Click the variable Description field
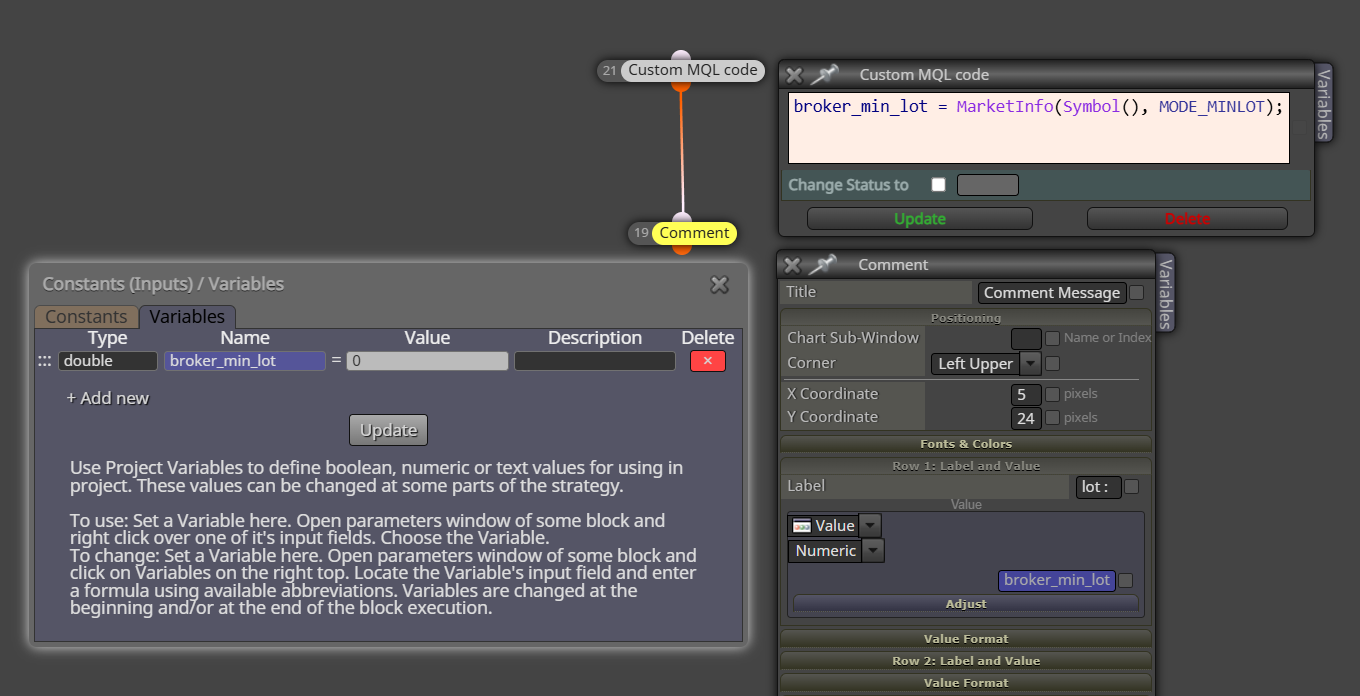The height and width of the screenshot is (696, 1360). 595,361
